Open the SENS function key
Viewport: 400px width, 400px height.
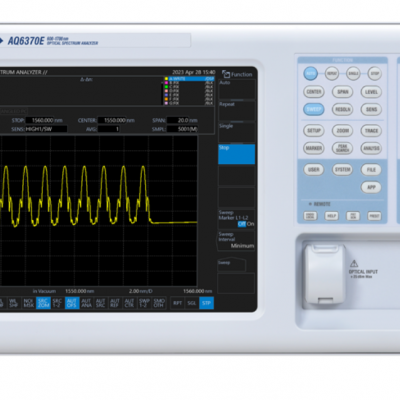point(371,109)
